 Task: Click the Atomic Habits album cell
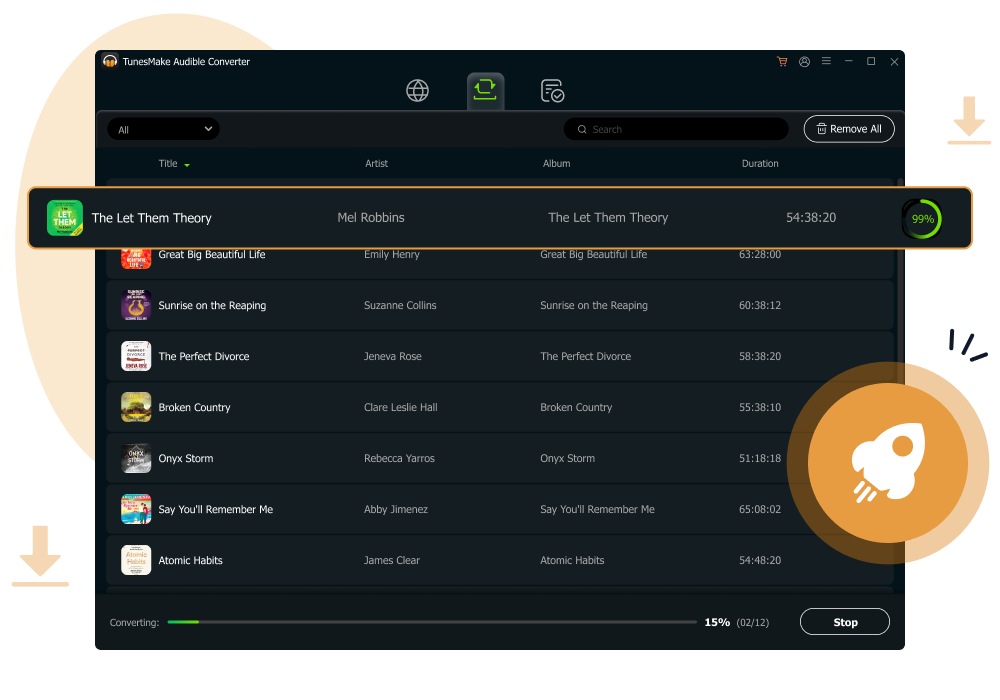(572, 560)
